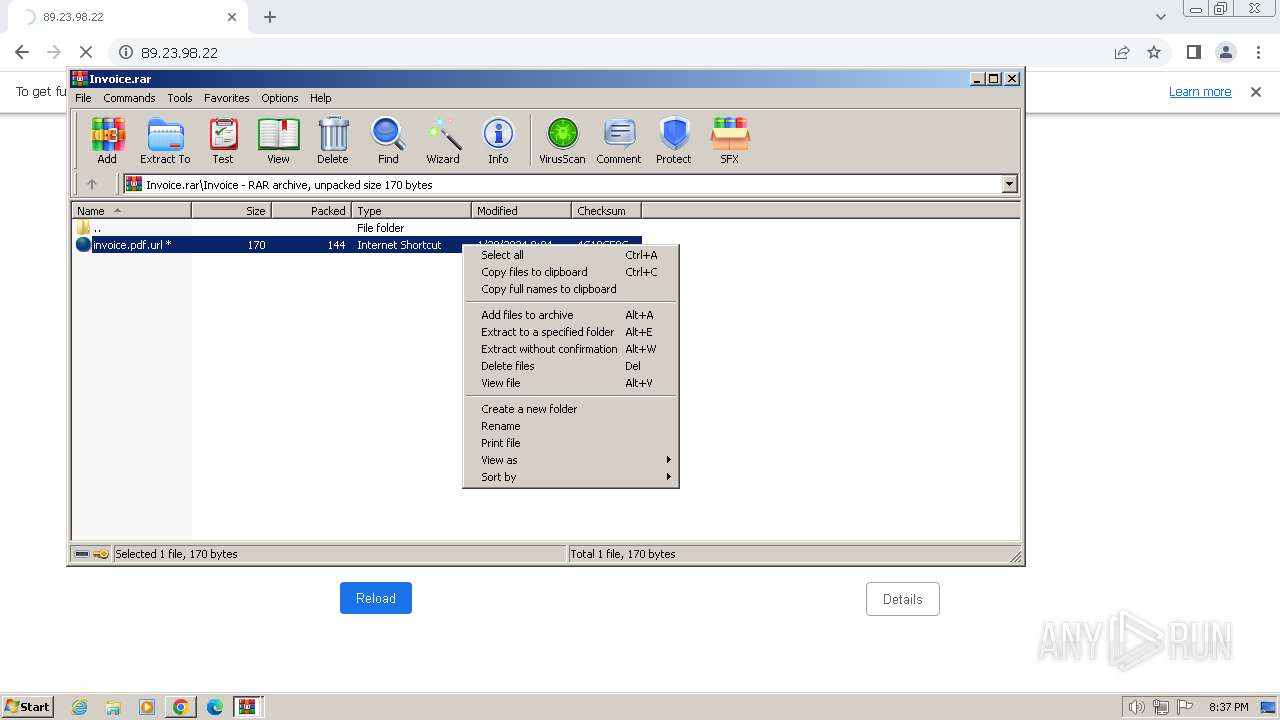The height and width of the screenshot is (720, 1280).
Task: Close the 89.23.98.22 tab
Action: [232, 17]
